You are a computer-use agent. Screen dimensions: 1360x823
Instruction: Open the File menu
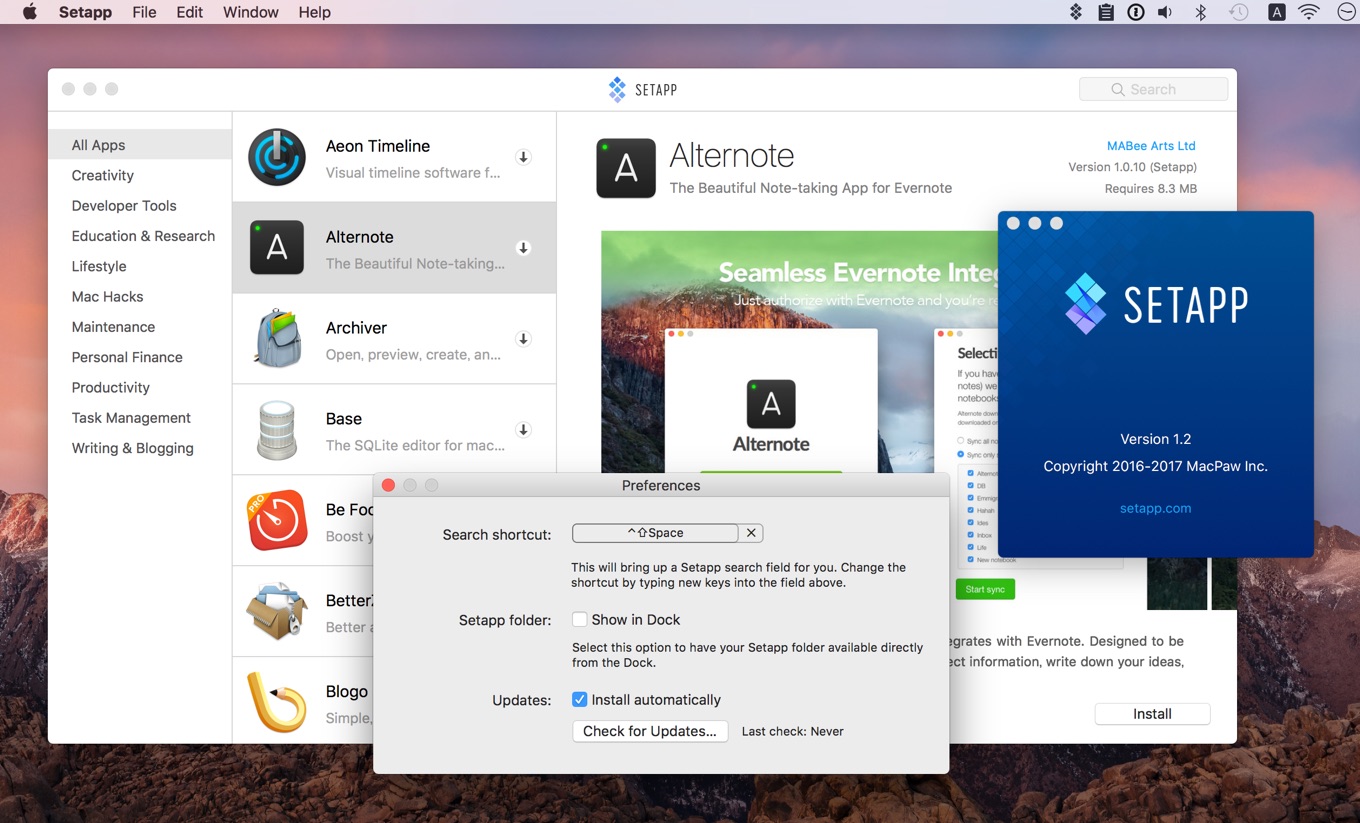[144, 12]
